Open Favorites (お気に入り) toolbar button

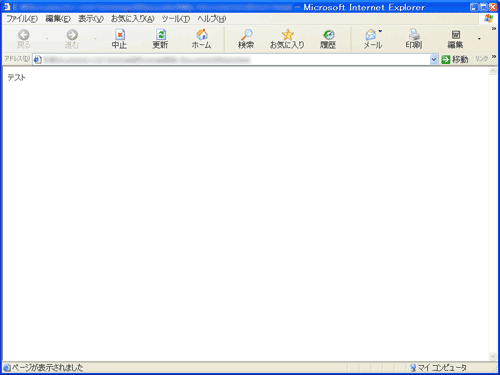coord(287,39)
